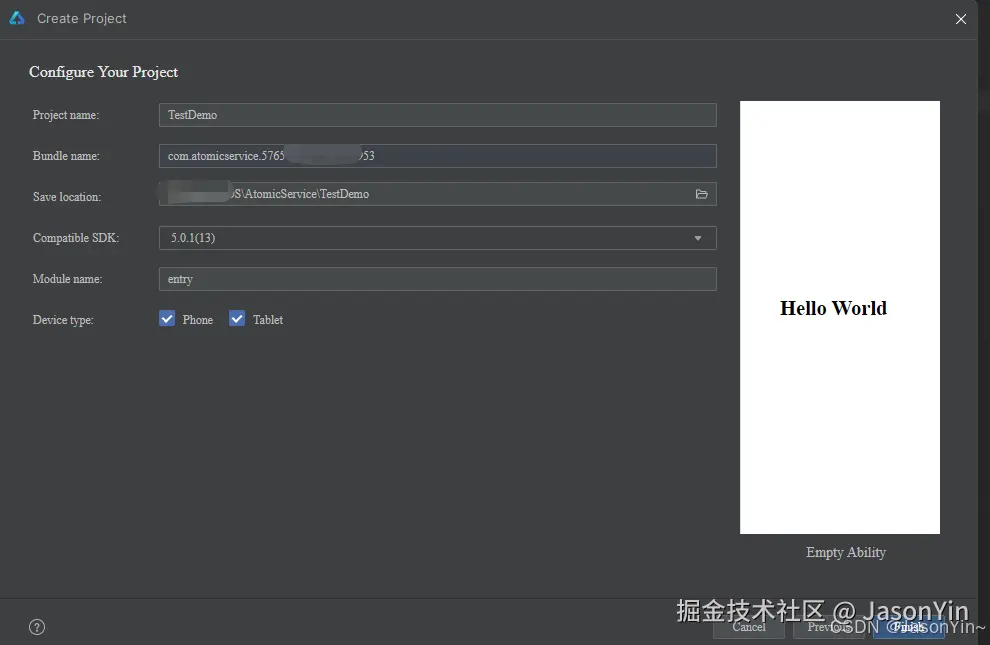This screenshot has width=990, height=645.
Task: Open the Compatible SDK dropdown arrow
Action: tap(700, 238)
